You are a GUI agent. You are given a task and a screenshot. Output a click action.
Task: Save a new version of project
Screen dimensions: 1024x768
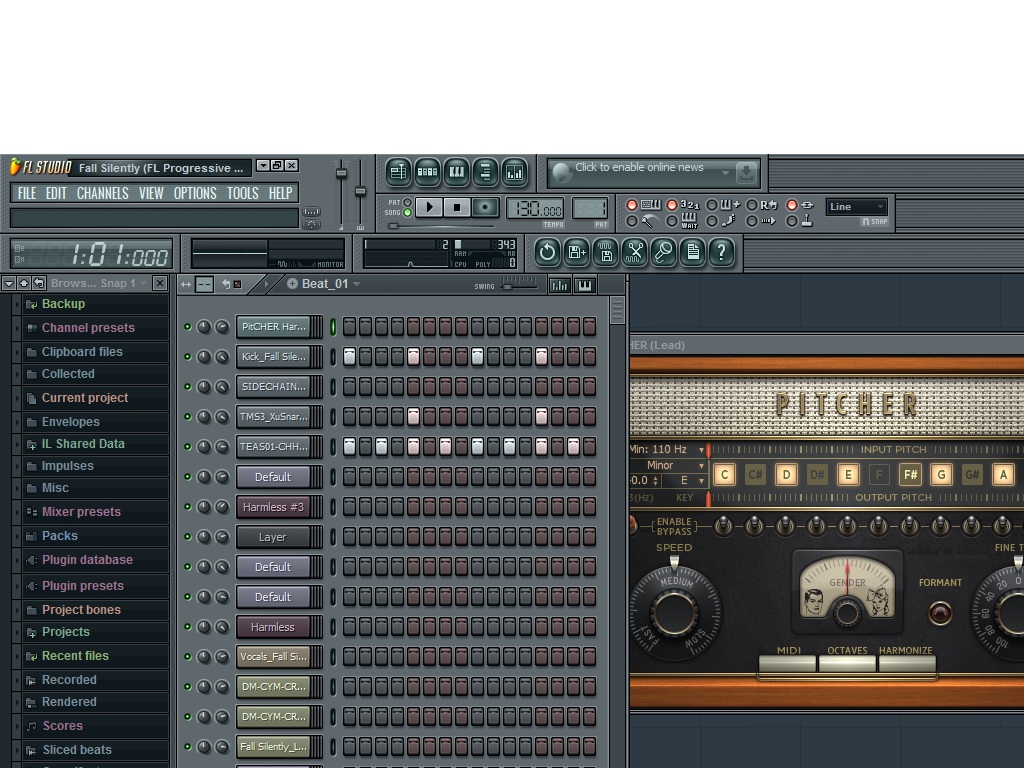click(x=577, y=252)
